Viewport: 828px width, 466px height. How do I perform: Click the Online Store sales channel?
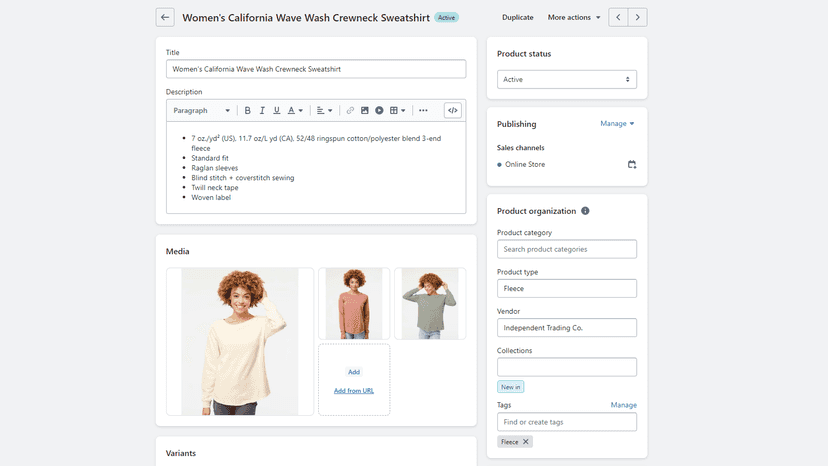point(524,164)
